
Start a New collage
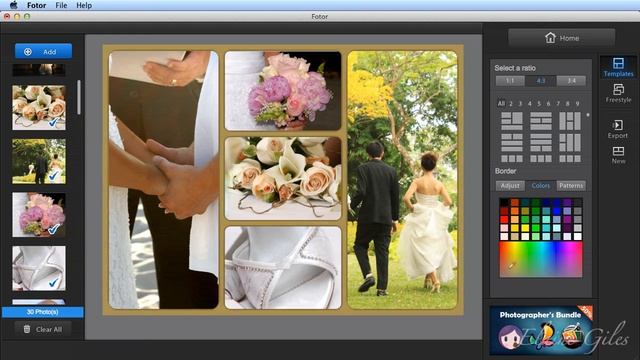618,155
